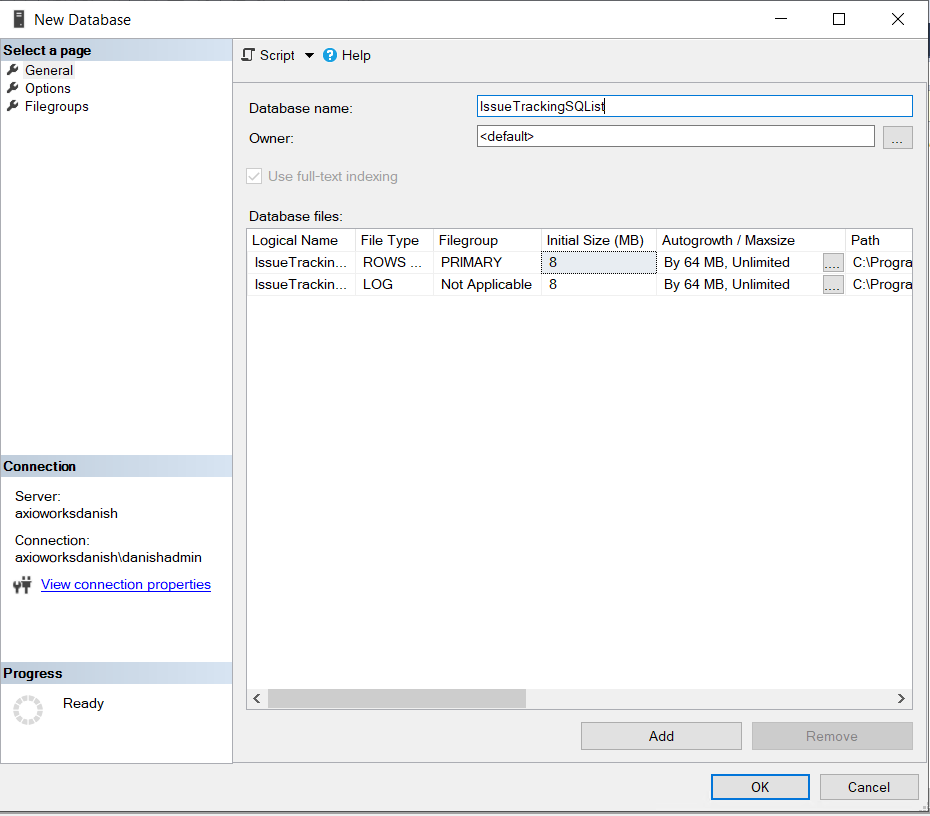The height and width of the screenshot is (816, 930).
Task: Cancel the New Database dialog
Action: (x=868, y=787)
